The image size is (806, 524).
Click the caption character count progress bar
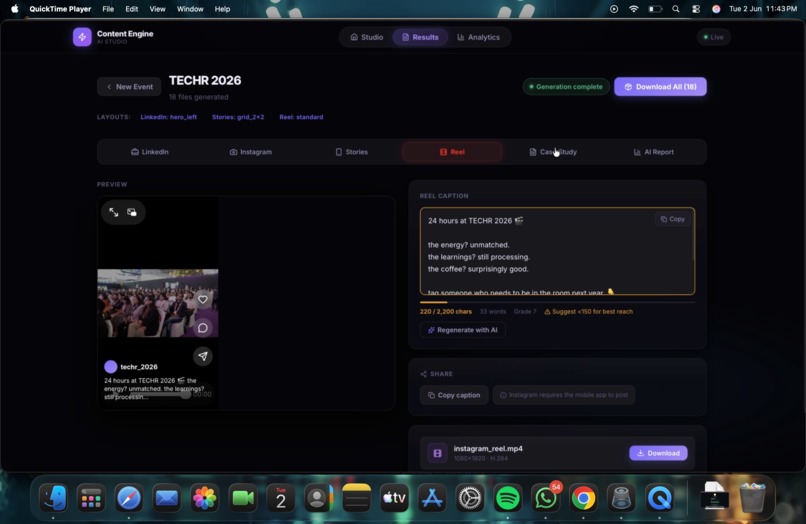[557, 302]
